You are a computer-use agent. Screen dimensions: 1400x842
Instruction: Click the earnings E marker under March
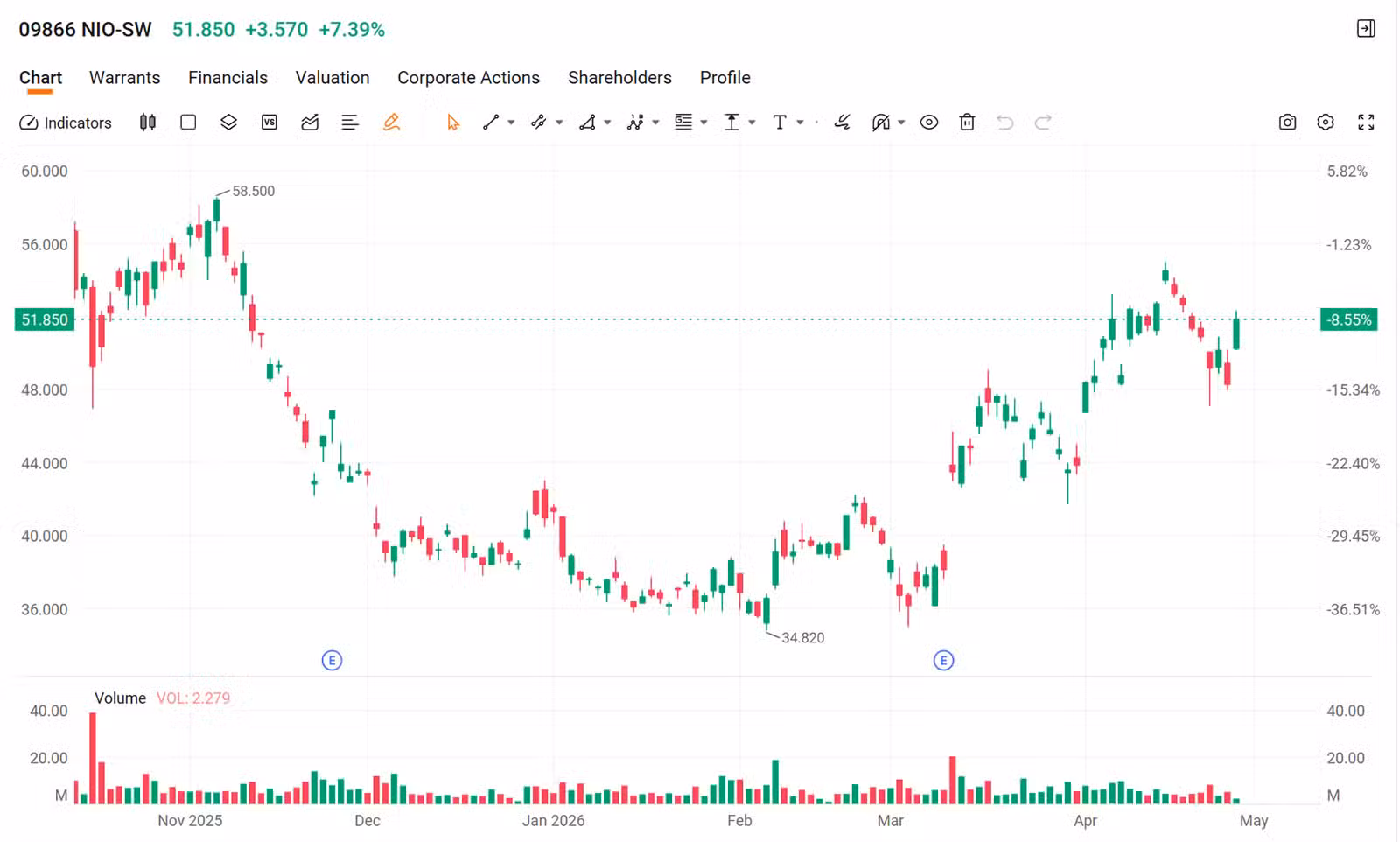click(943, 661)
